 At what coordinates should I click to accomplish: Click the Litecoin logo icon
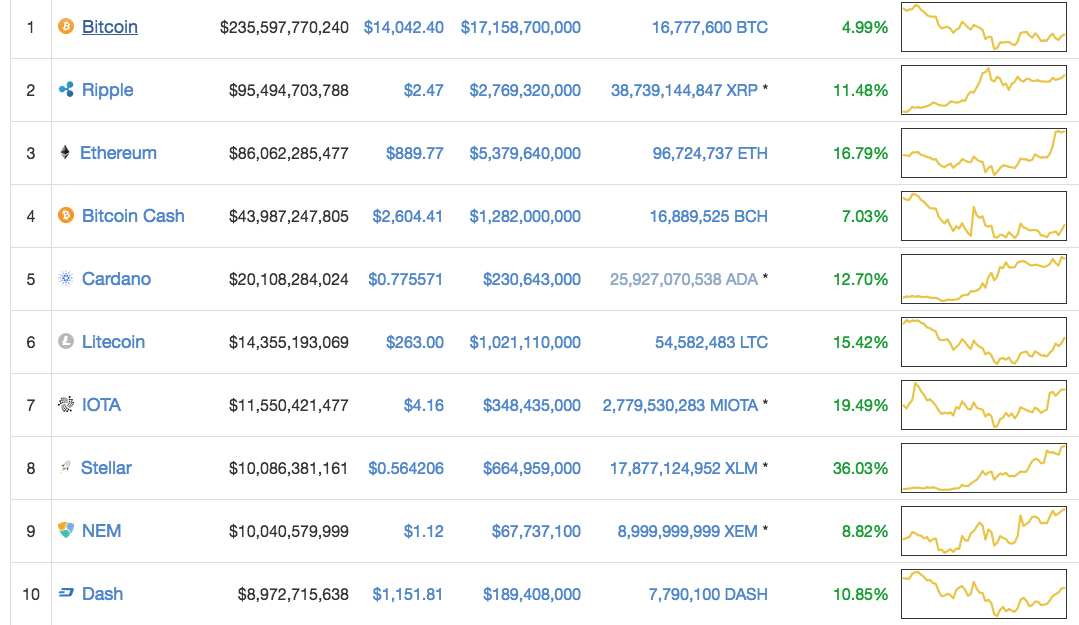[66, 341]
